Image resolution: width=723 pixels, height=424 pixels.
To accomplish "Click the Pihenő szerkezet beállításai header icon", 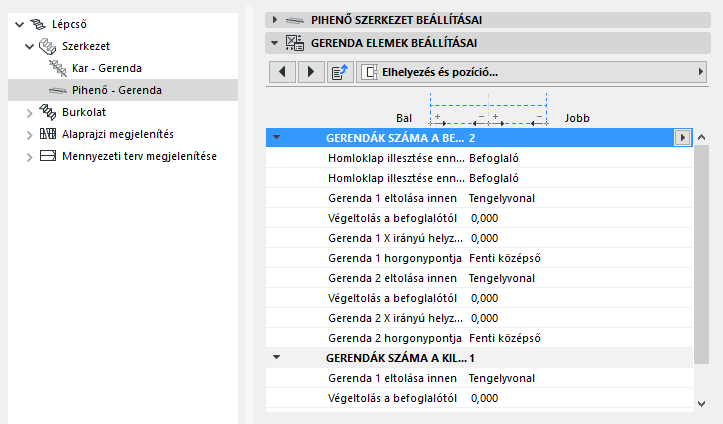I will 295,20.
